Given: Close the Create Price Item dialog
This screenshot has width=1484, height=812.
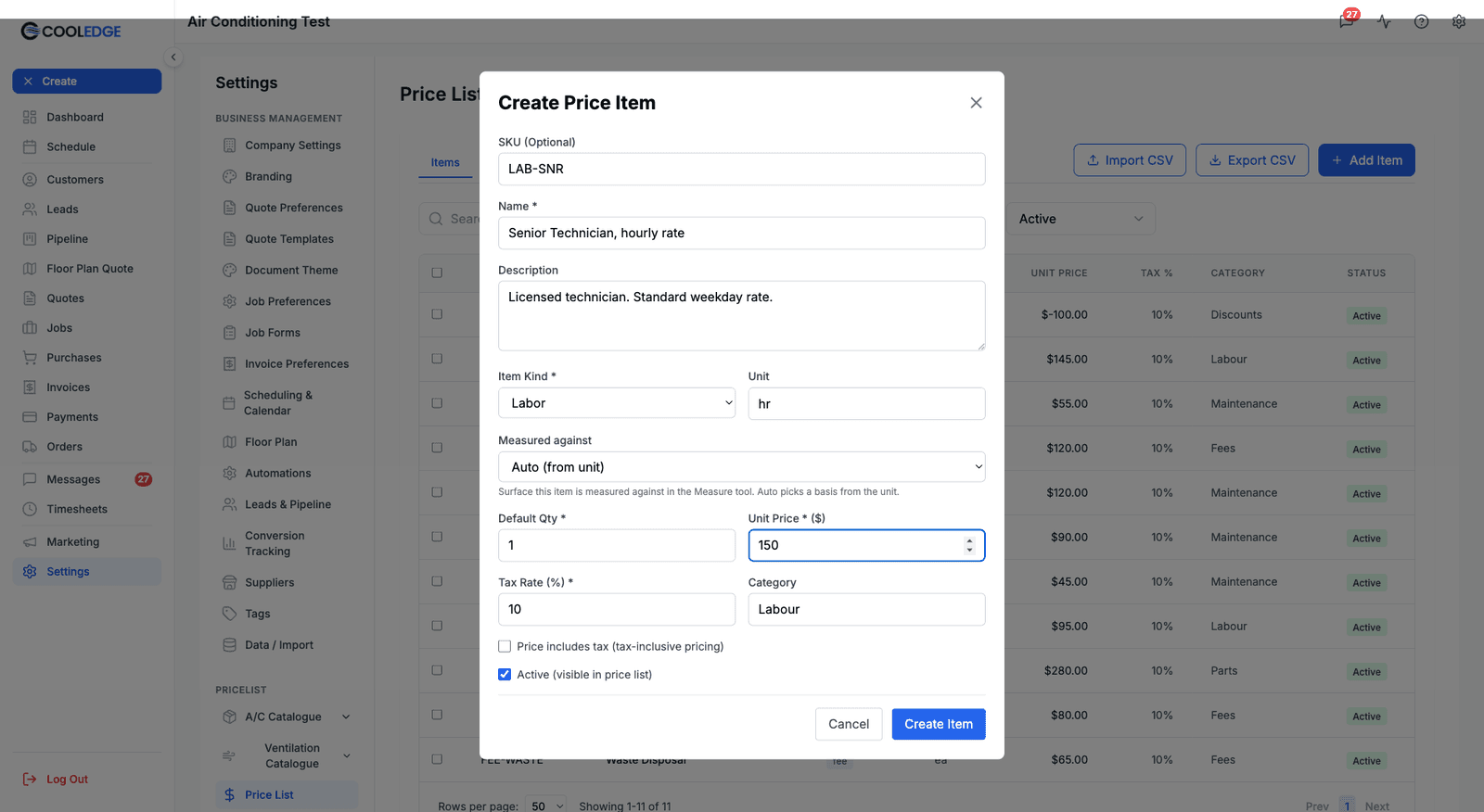Looking at the screenshot, I should (x=976, y=103).
